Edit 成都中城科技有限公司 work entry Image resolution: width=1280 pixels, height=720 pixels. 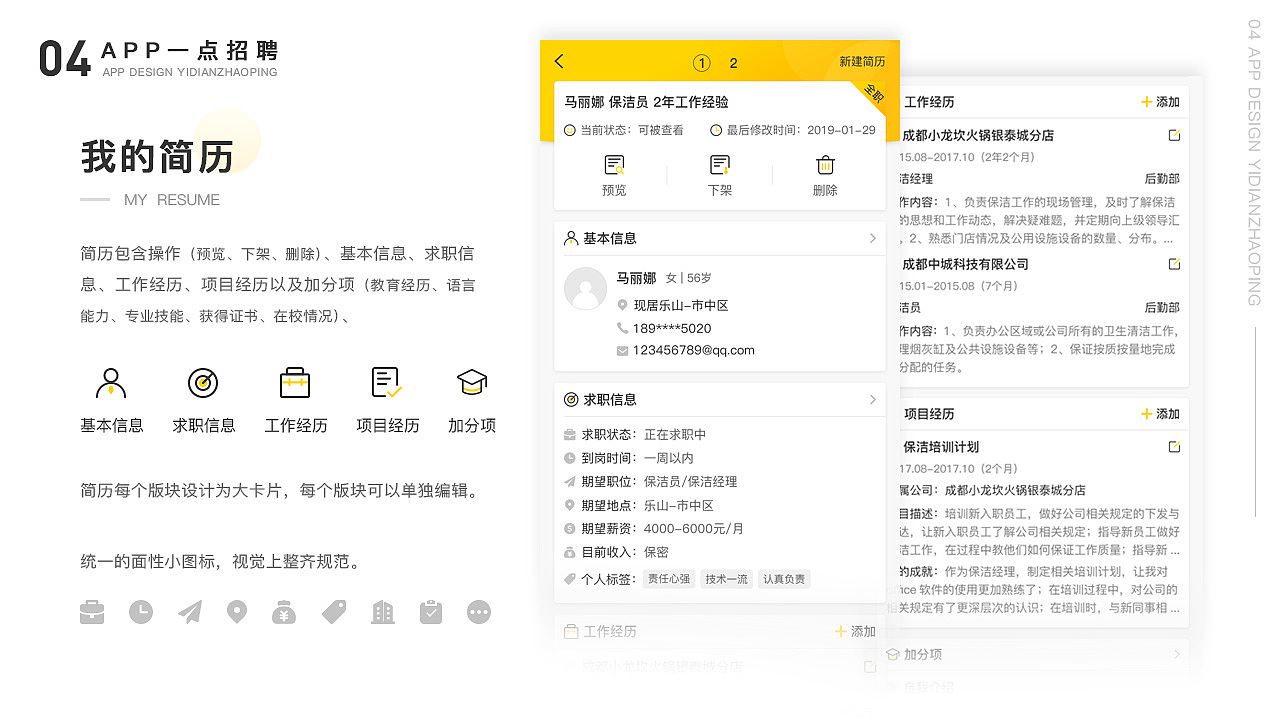coord(1175,264)
